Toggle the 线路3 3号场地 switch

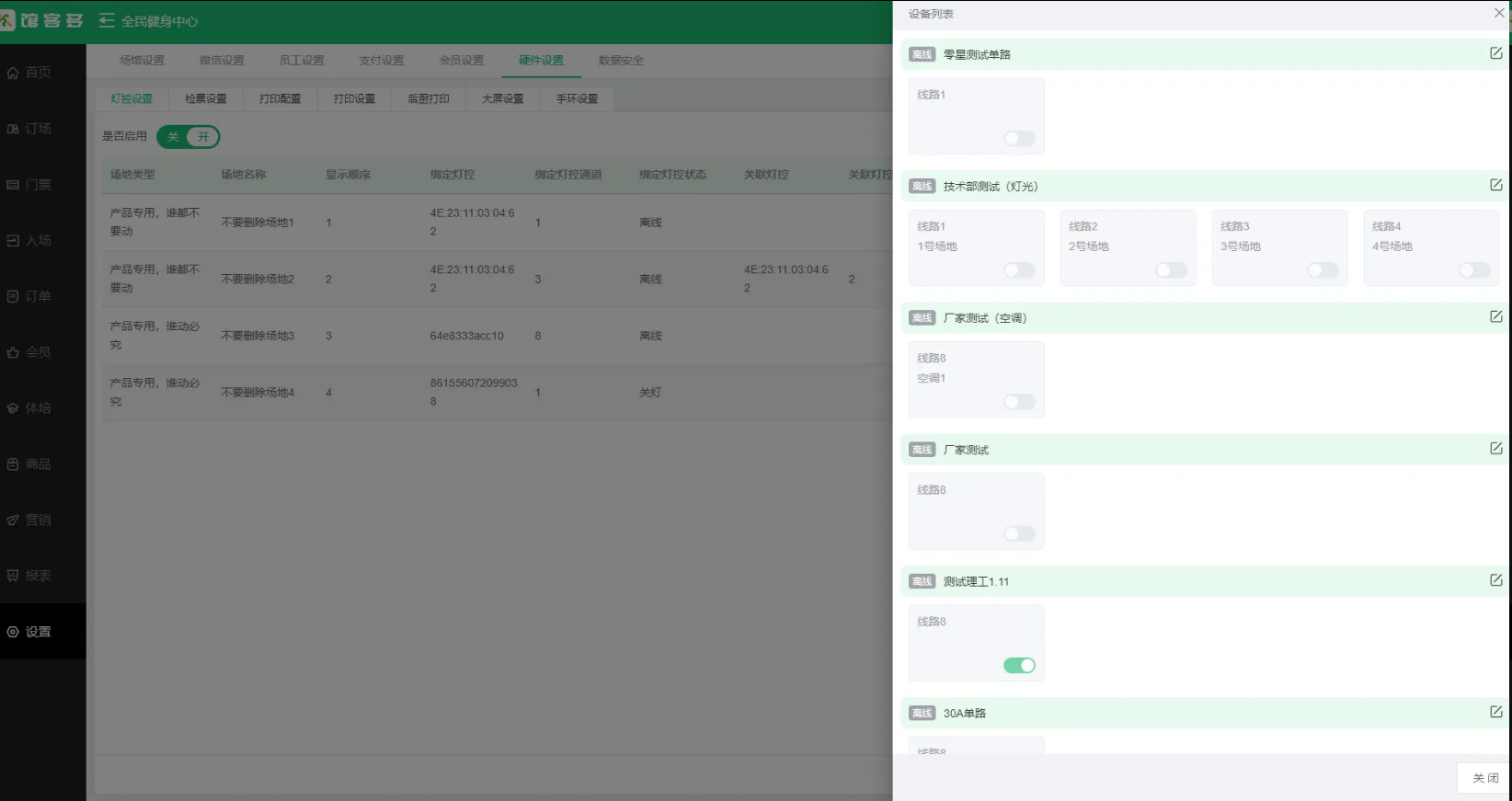point(1323,269)
